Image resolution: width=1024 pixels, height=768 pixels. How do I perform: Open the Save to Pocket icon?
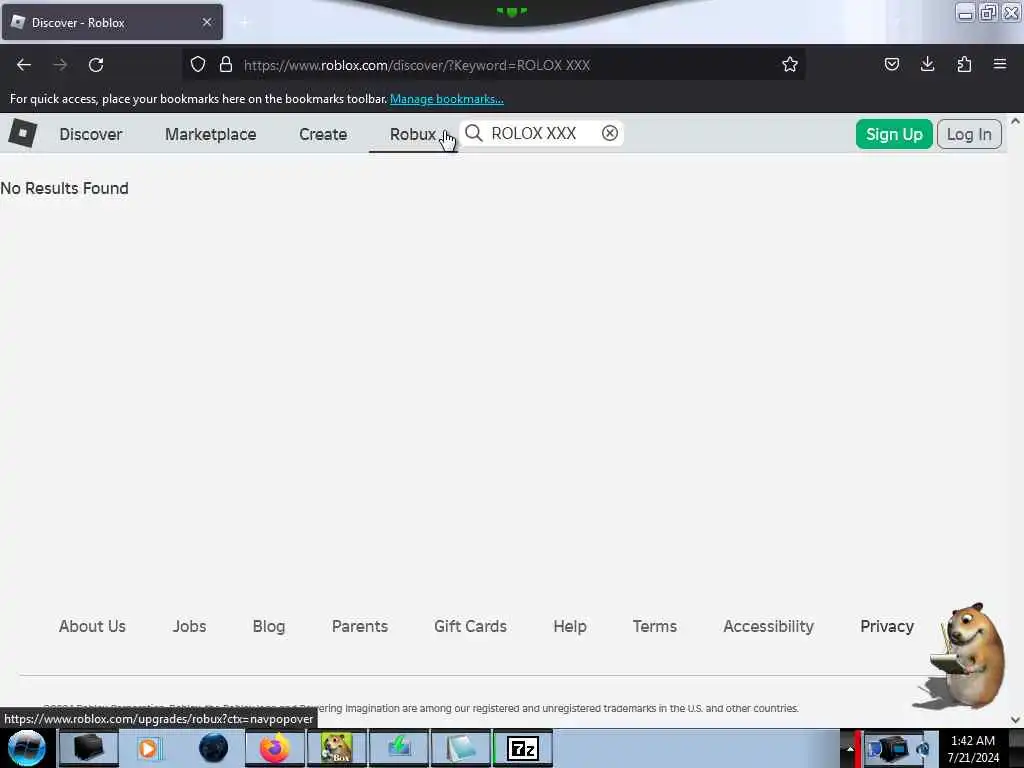coord(891,65)
